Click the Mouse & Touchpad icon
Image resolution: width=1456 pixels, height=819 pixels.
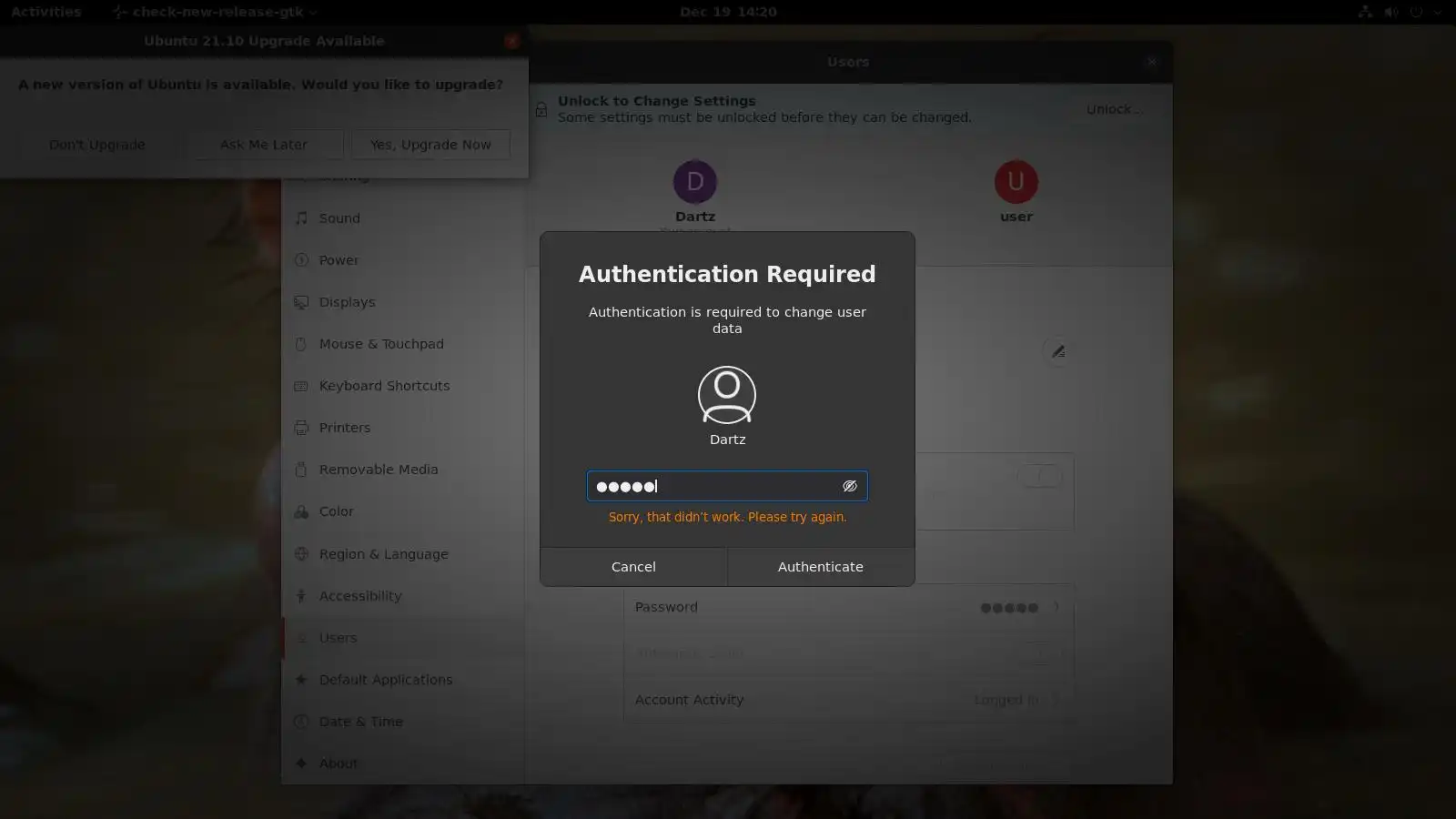click(301, 344)
